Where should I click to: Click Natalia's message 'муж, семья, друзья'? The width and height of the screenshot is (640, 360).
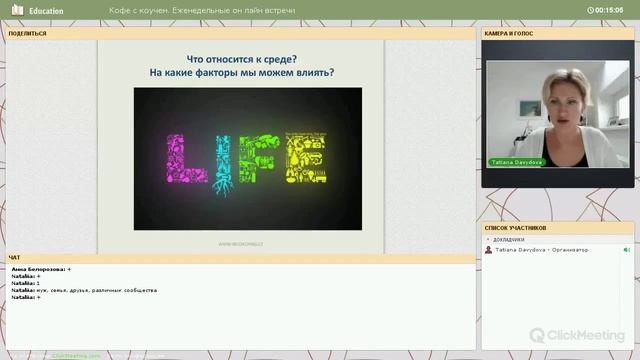pos(84,290)
